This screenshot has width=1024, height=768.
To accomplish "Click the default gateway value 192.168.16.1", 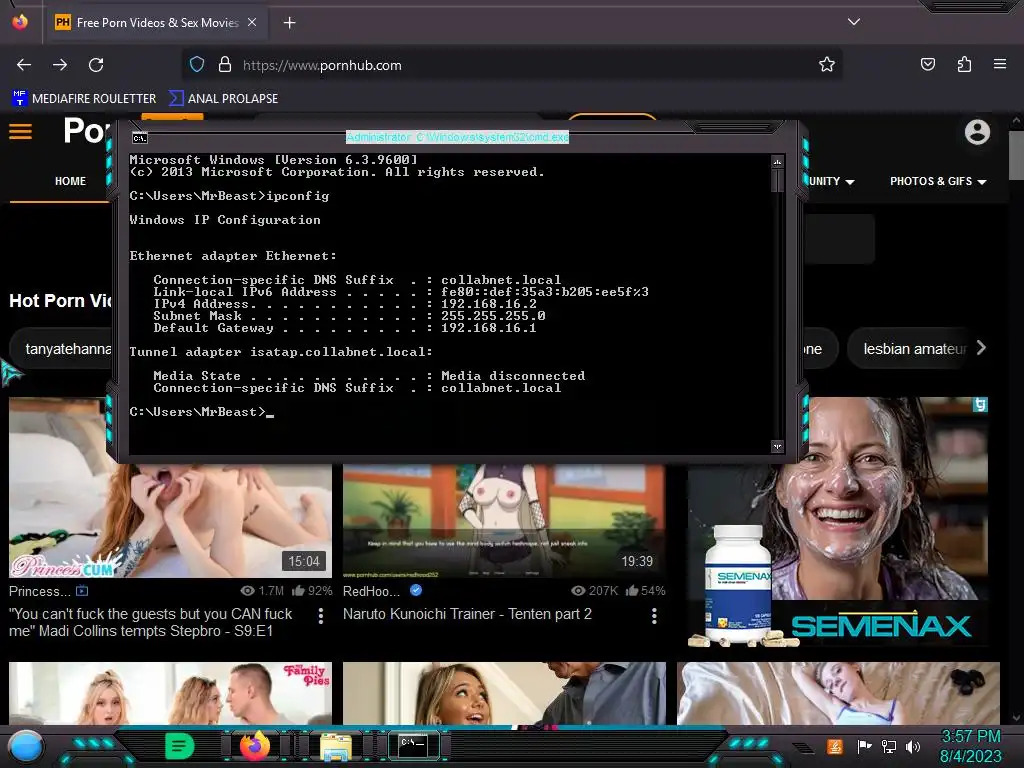I will click(x=488, y=328).
